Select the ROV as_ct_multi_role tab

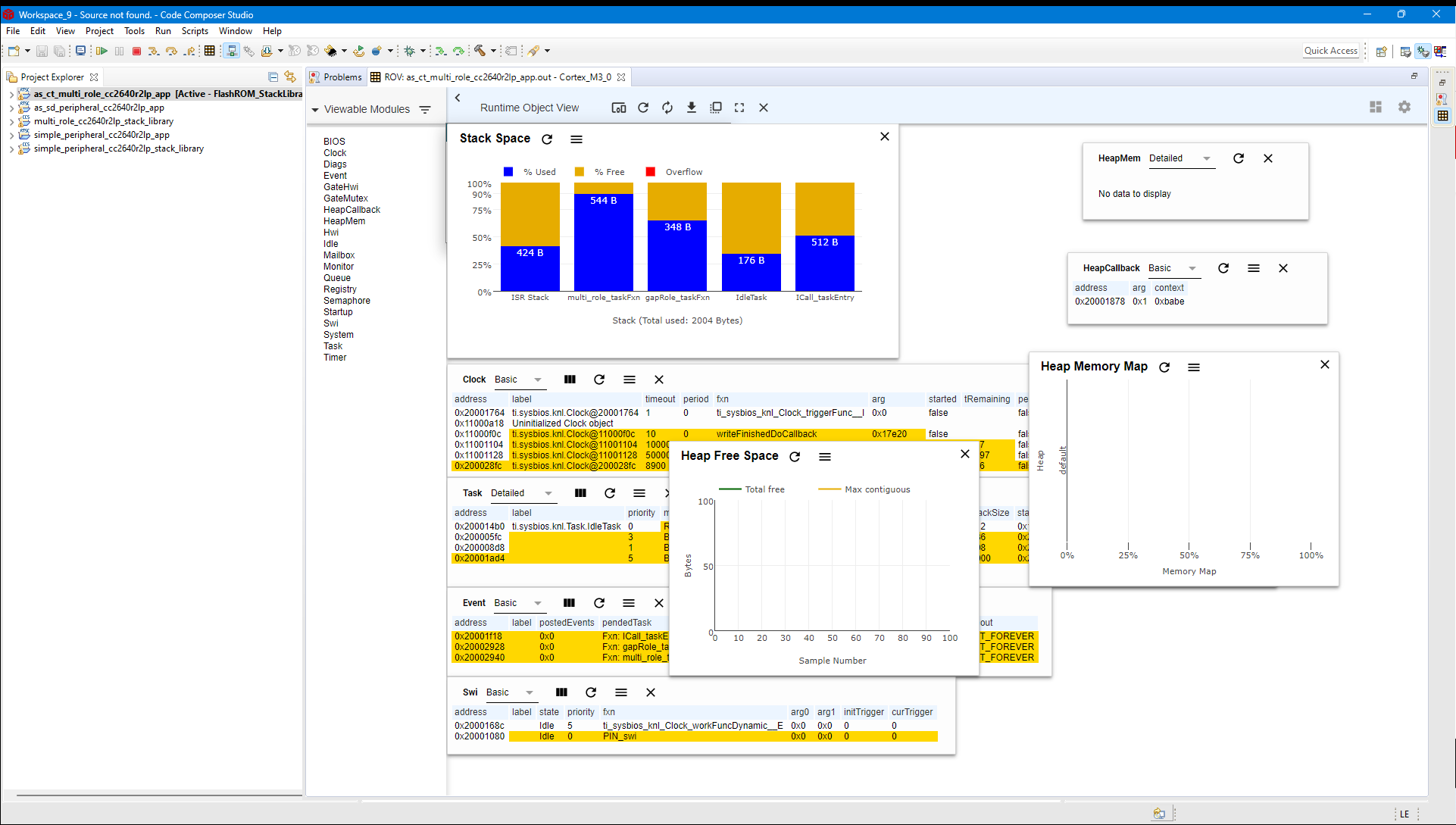tap(498, 77)
